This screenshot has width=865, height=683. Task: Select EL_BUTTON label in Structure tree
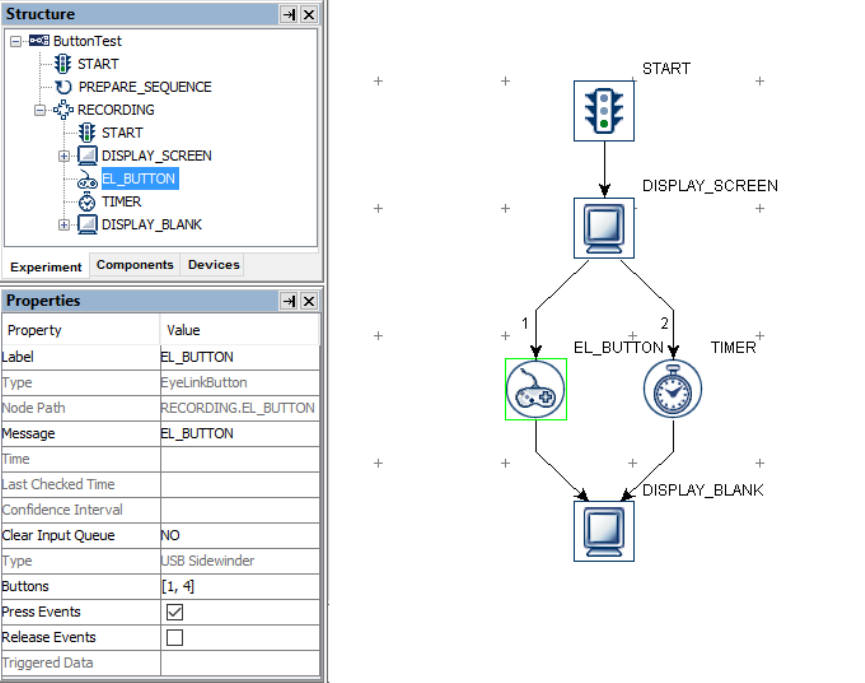[x=140, y=179]
